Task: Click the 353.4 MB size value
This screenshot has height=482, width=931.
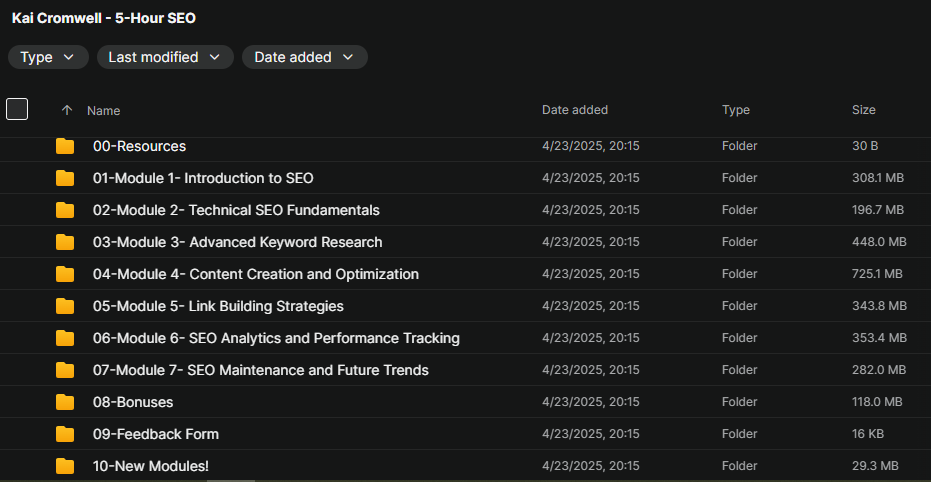Action: click(x=879, y=338)
